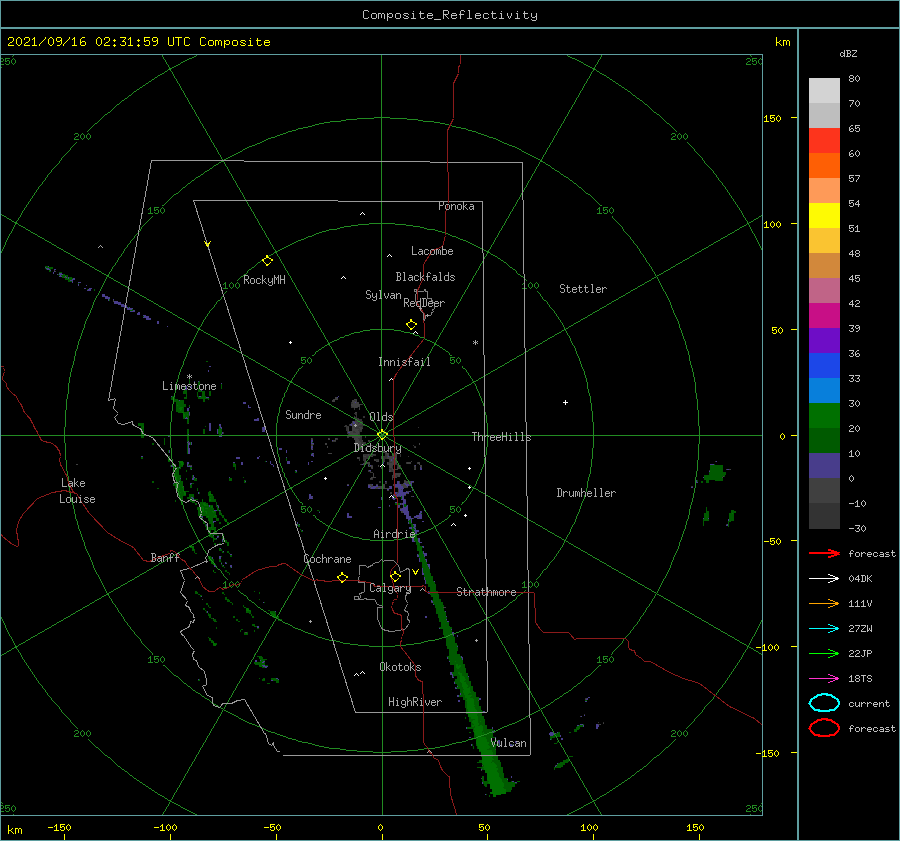Click the cyan current ellipse icon
Screen dimensions: 900x841
coord(824,703)
